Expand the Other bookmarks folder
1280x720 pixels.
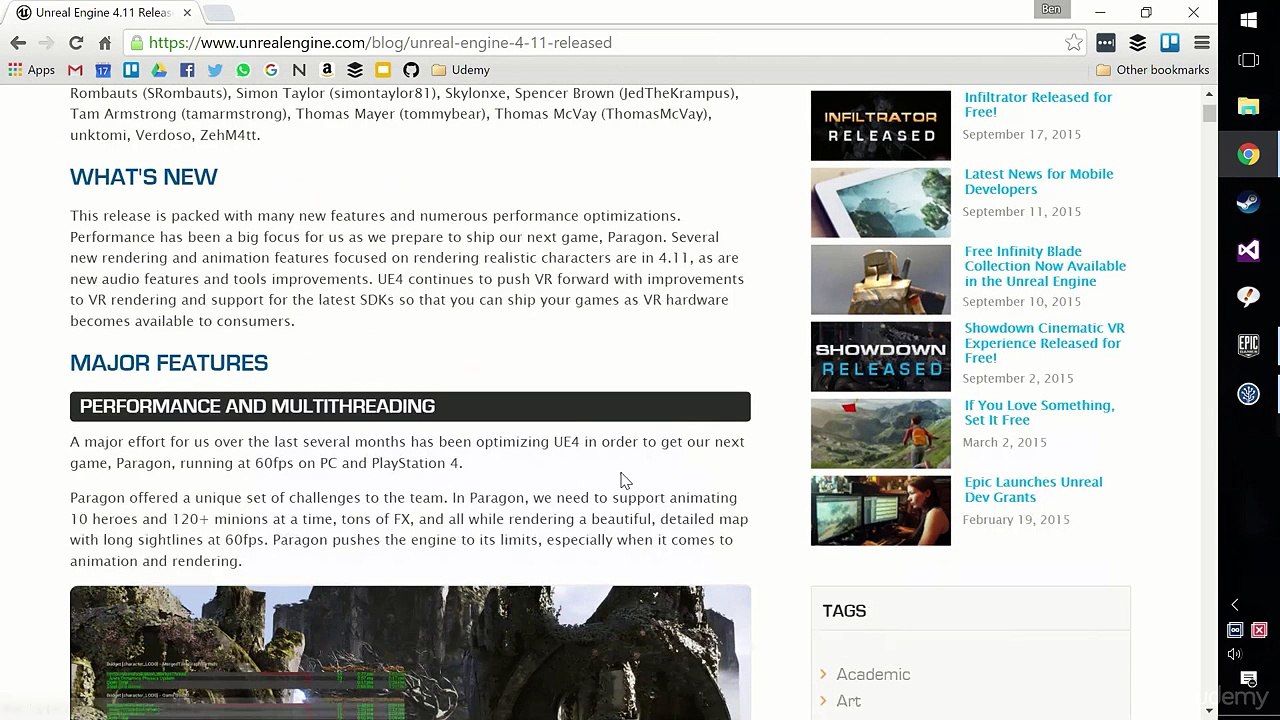(1153, 70)
